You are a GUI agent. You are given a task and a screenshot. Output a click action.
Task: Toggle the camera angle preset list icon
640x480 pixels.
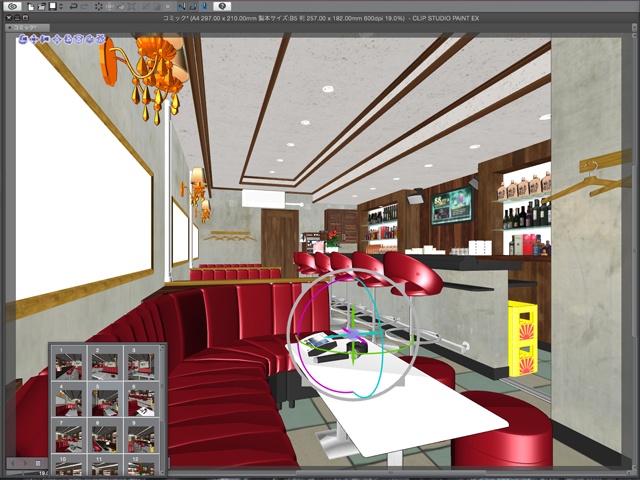38,463
